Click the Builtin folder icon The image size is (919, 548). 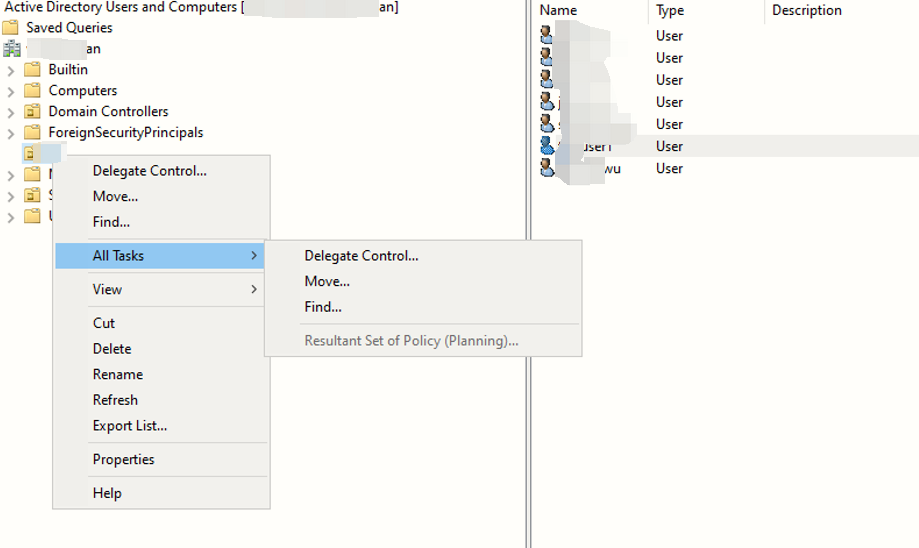pyautogui.click(x=32, y=69)
